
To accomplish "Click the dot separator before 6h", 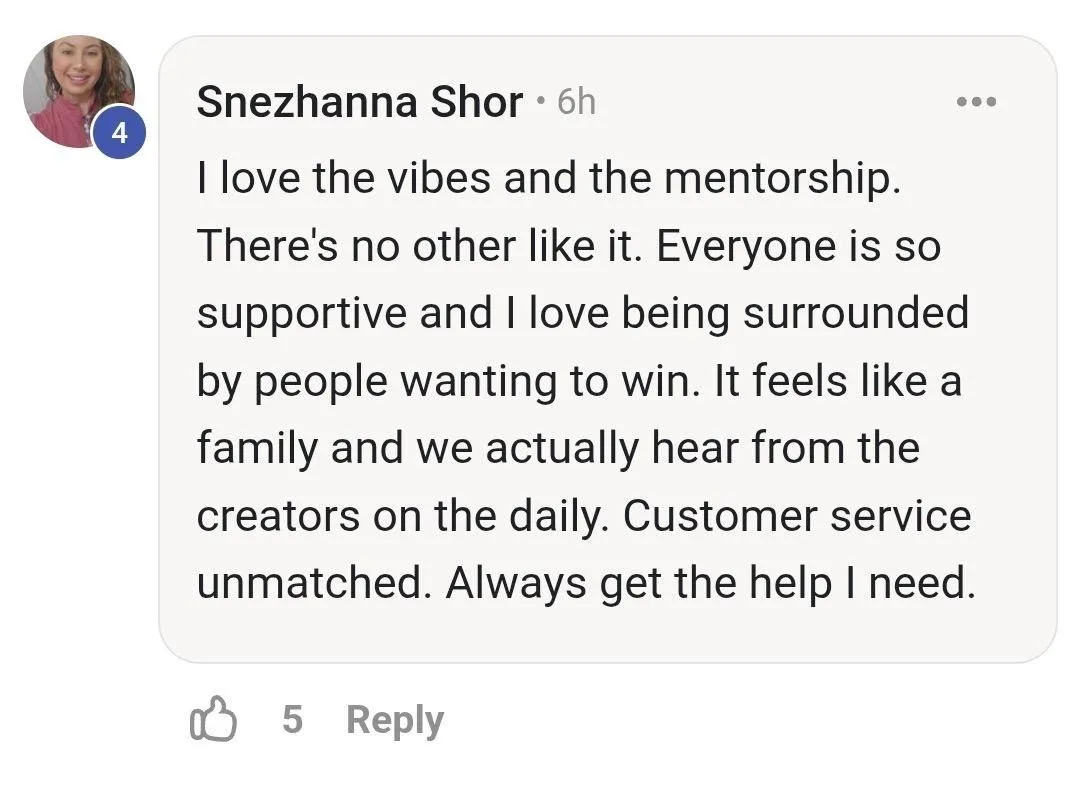I will (x=540, y=102).
